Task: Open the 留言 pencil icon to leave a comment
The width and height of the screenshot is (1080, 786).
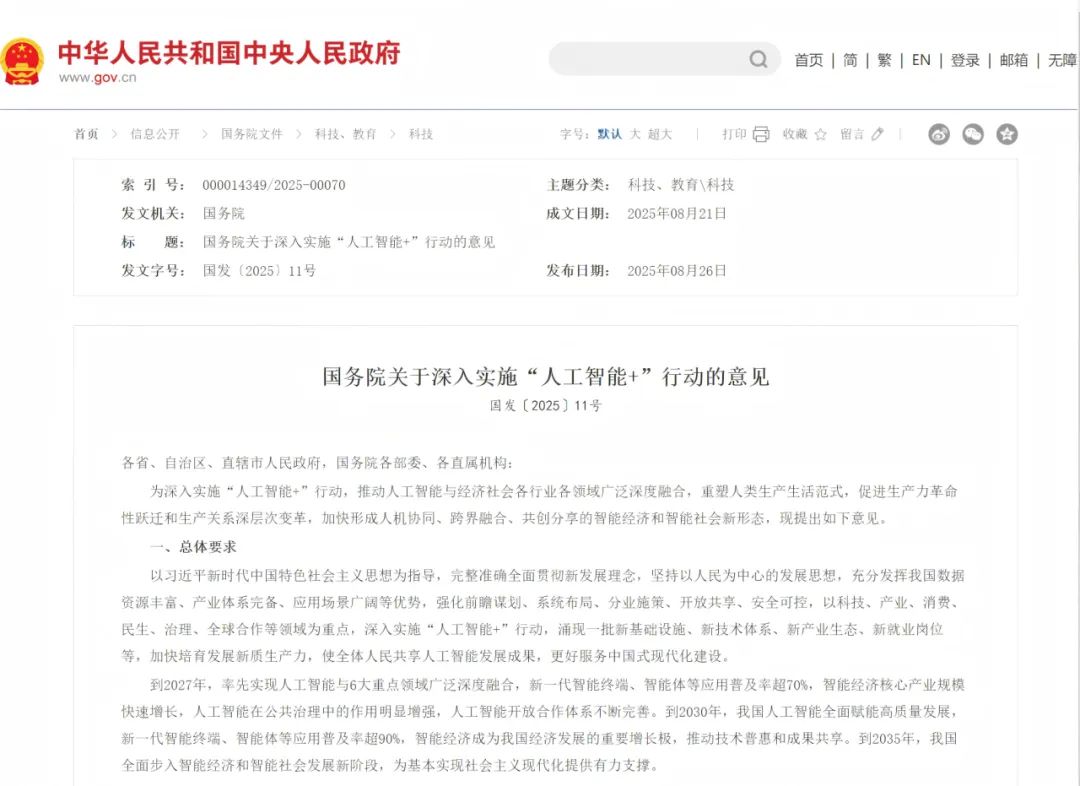Action: [x=876, y=133]
